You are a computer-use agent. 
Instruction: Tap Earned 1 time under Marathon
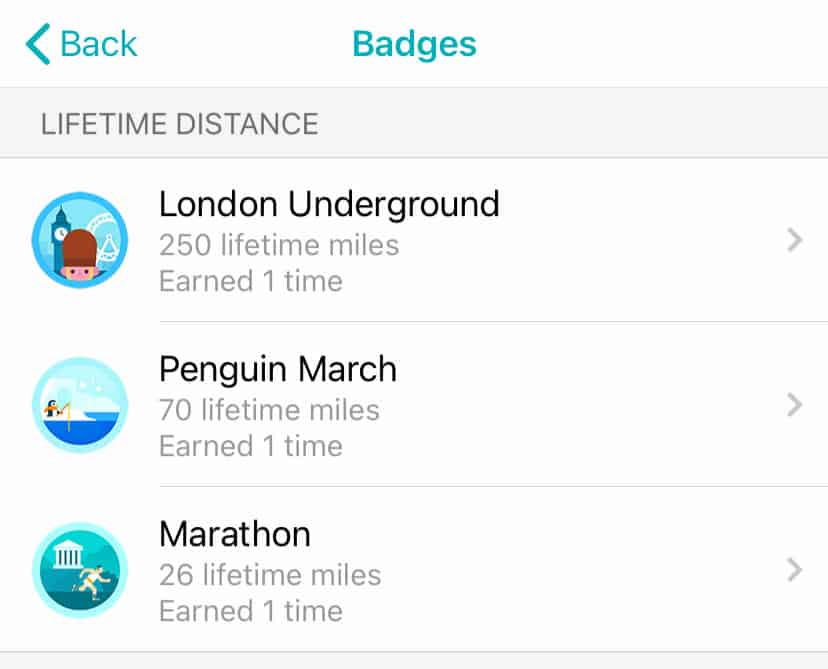click(x=251, y=611)
